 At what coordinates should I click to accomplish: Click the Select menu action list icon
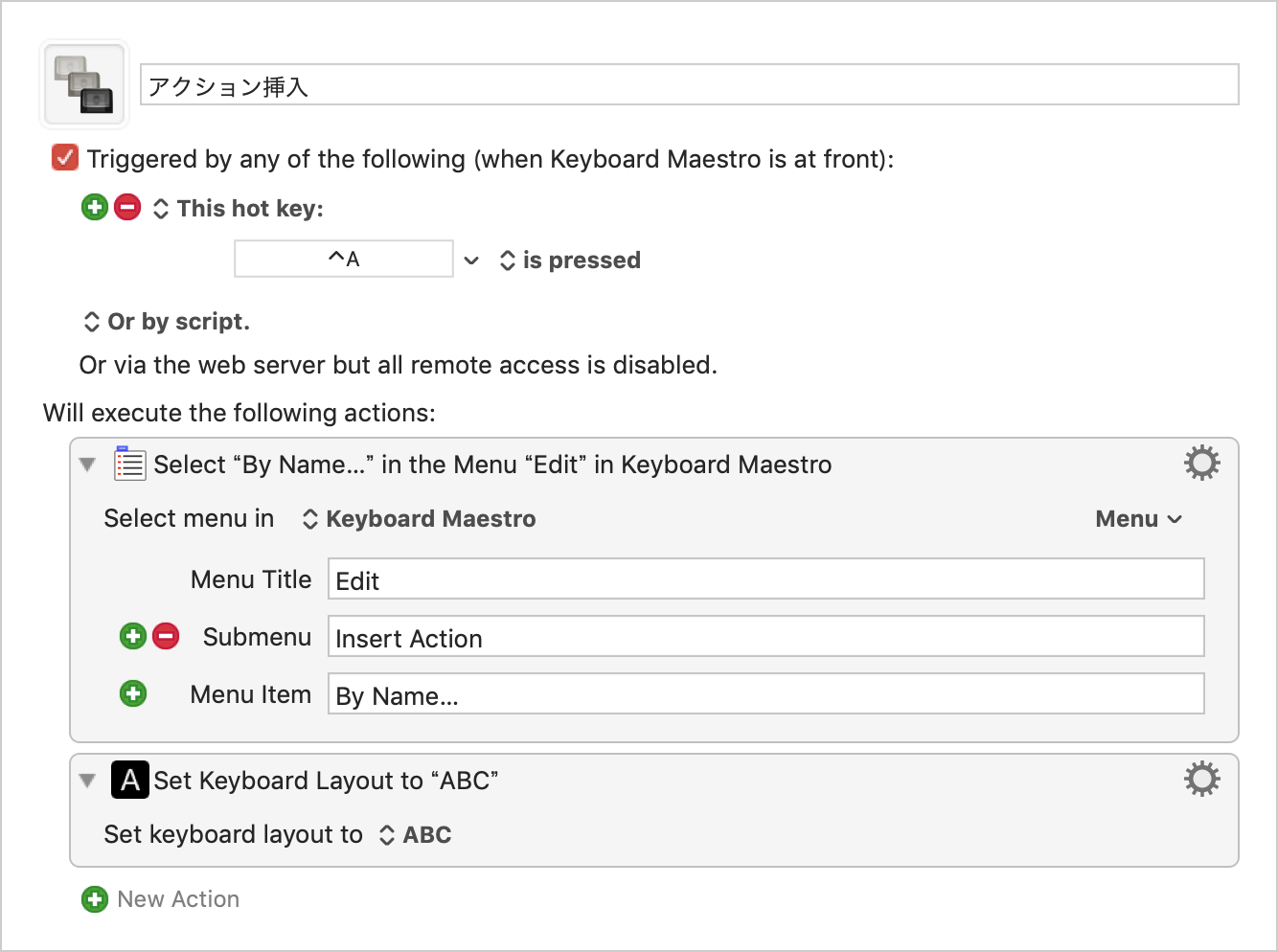click(129, 464)
